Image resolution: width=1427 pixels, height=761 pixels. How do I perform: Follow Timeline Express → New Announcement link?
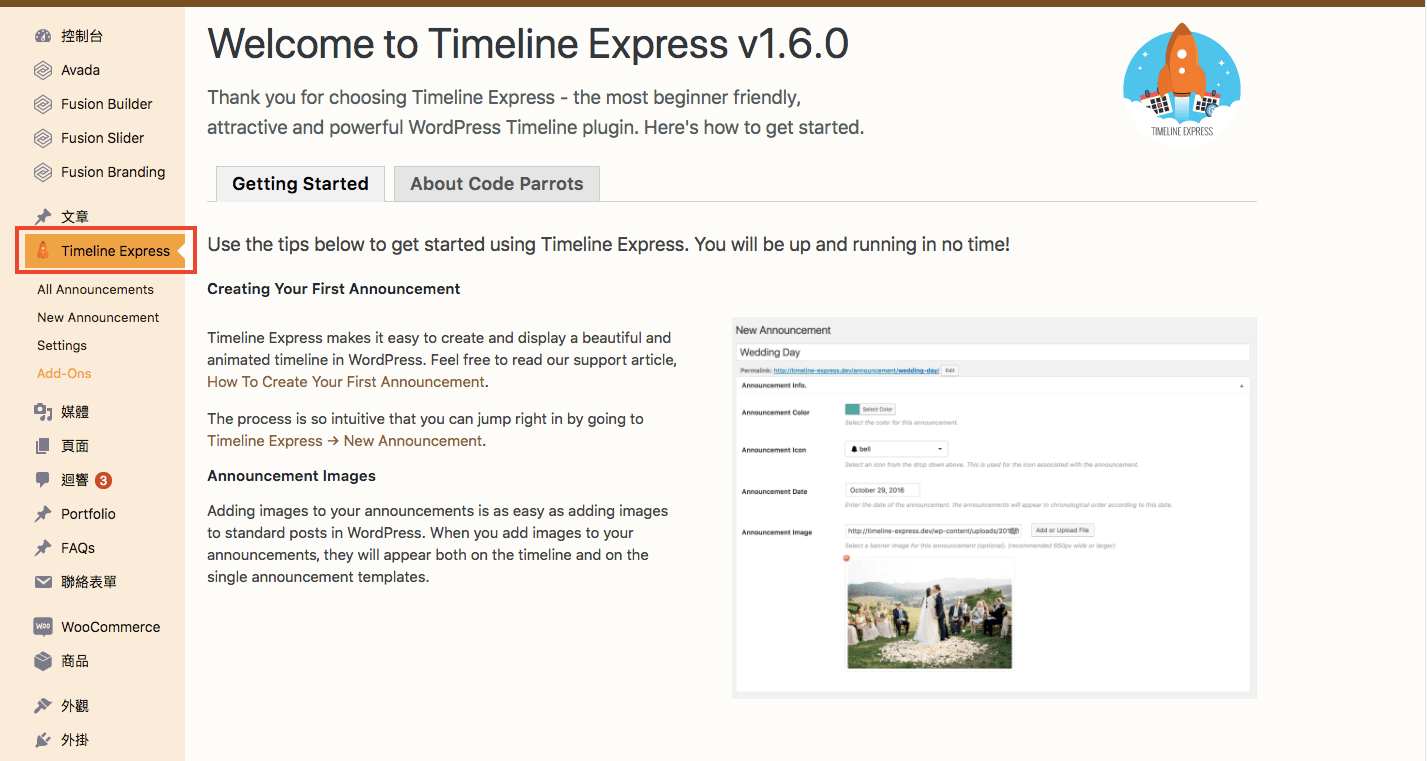pyautogui.click(x=345, y=441)
